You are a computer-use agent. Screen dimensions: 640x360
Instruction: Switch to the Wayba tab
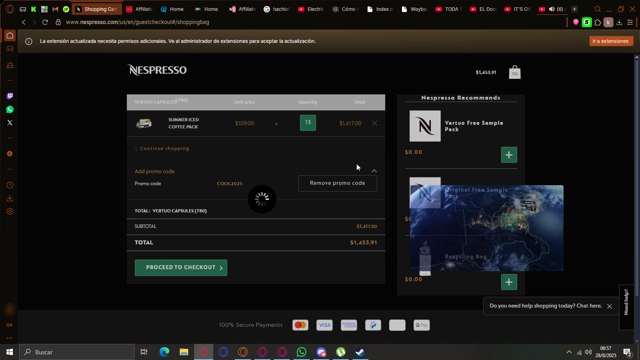coord(413,9)
